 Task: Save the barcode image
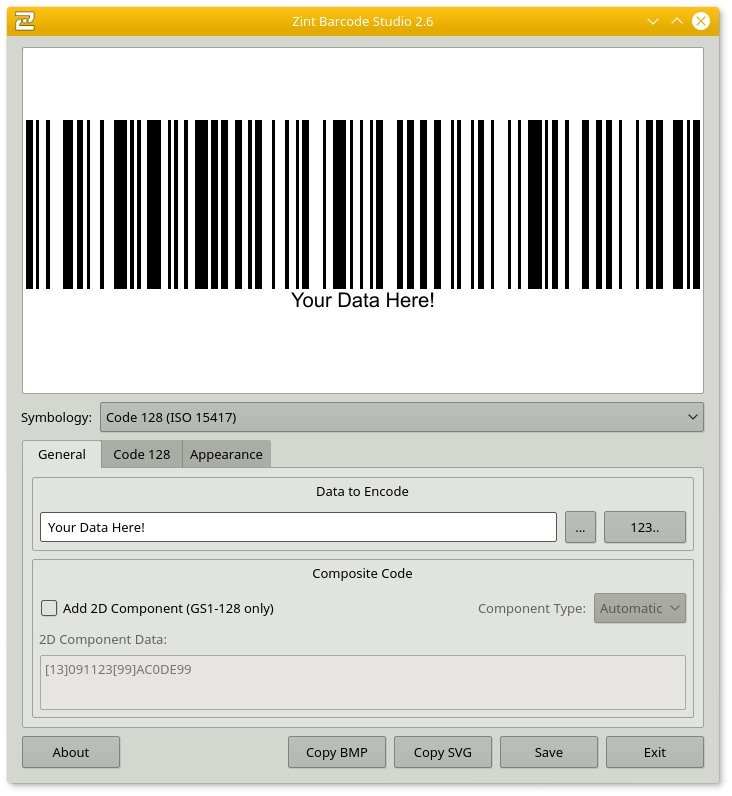(x=549, y=752)
